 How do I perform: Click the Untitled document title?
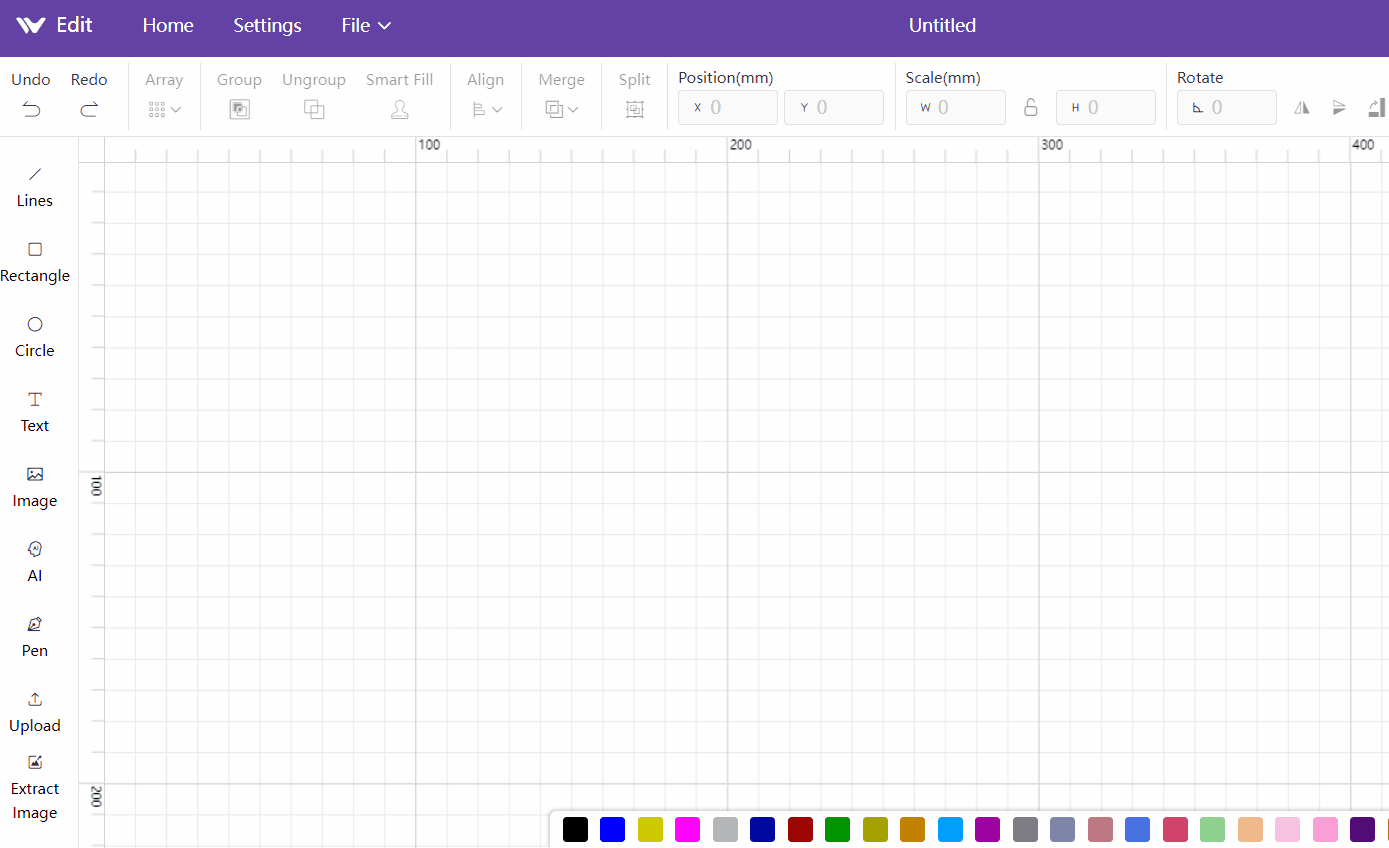942,26
